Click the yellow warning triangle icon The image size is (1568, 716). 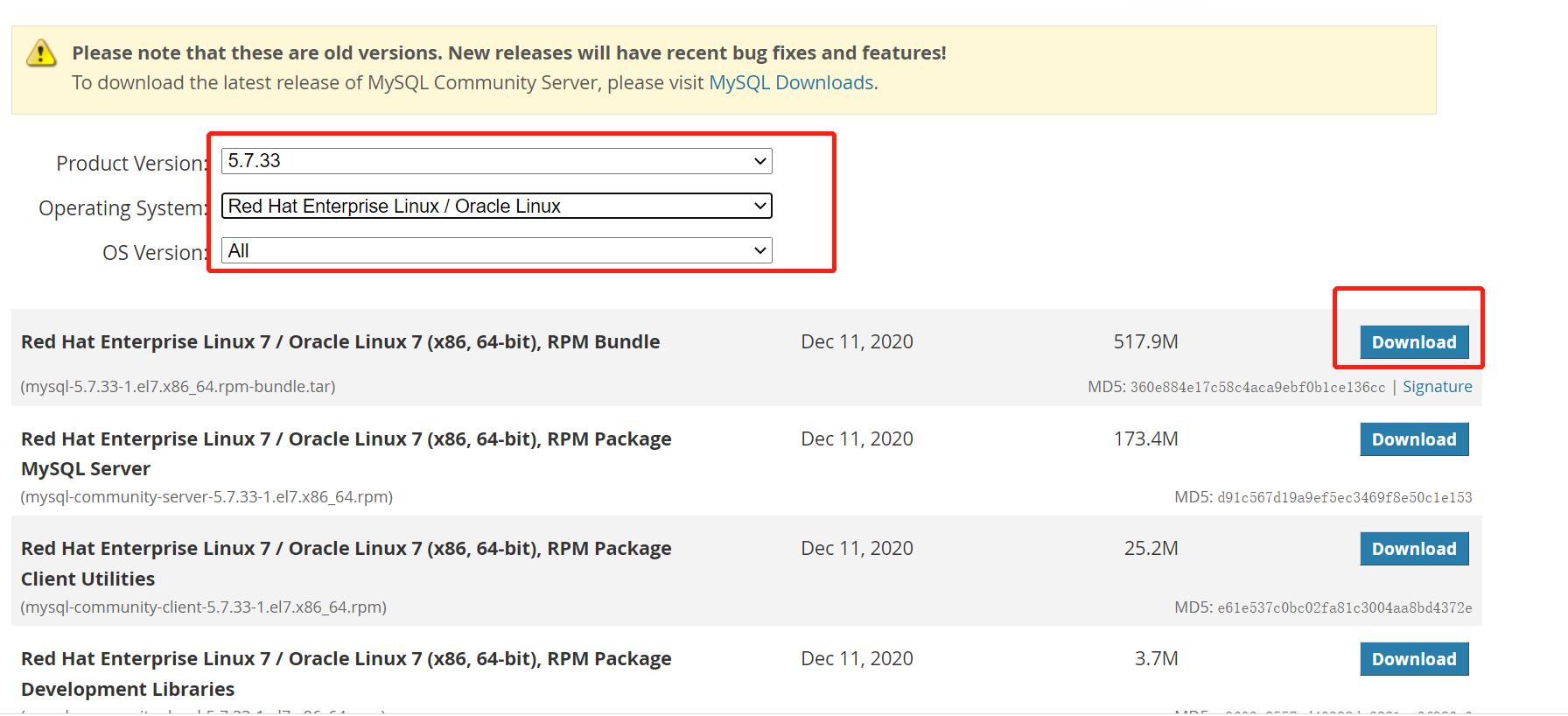point(41,53)
